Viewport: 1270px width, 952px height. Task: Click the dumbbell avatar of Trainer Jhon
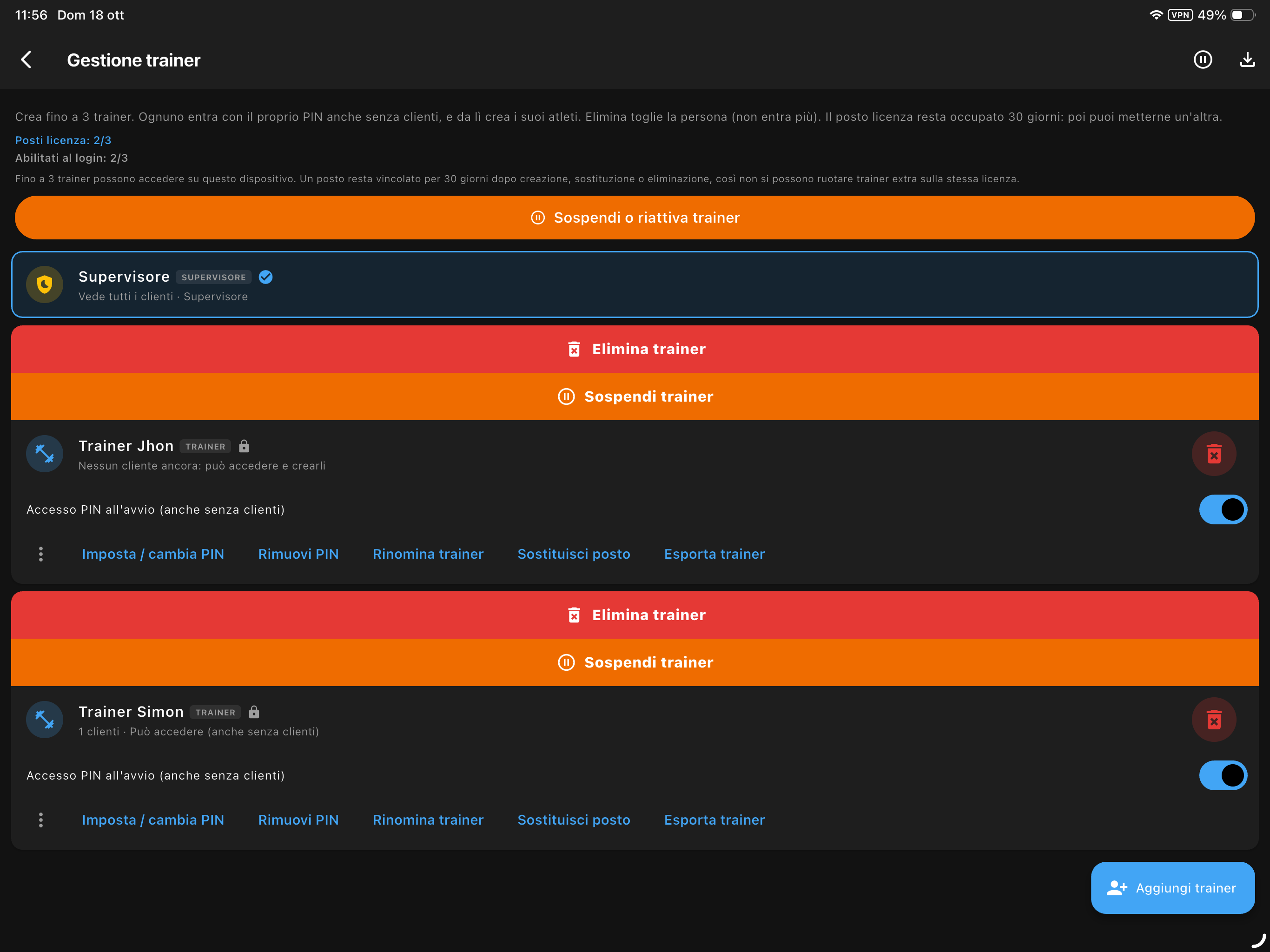tap(45, 454)
